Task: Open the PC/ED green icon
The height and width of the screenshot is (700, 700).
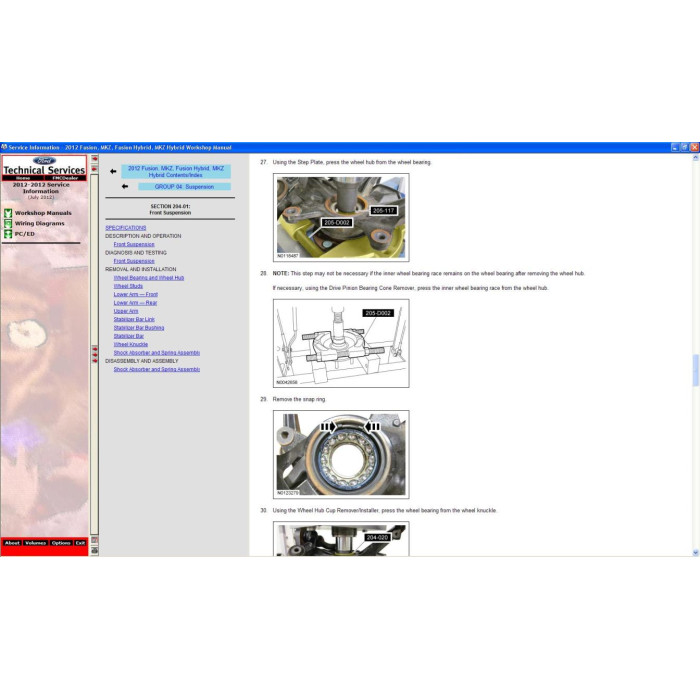Action: (8, 233)
